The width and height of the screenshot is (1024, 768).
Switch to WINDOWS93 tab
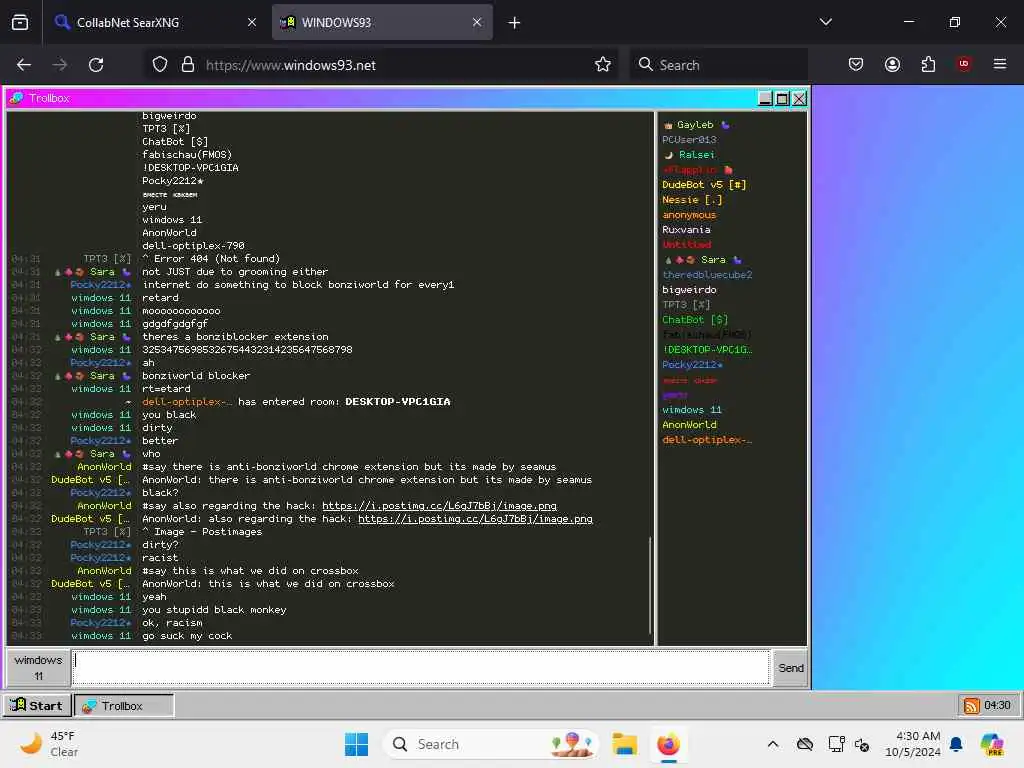[x=382, y=22]
